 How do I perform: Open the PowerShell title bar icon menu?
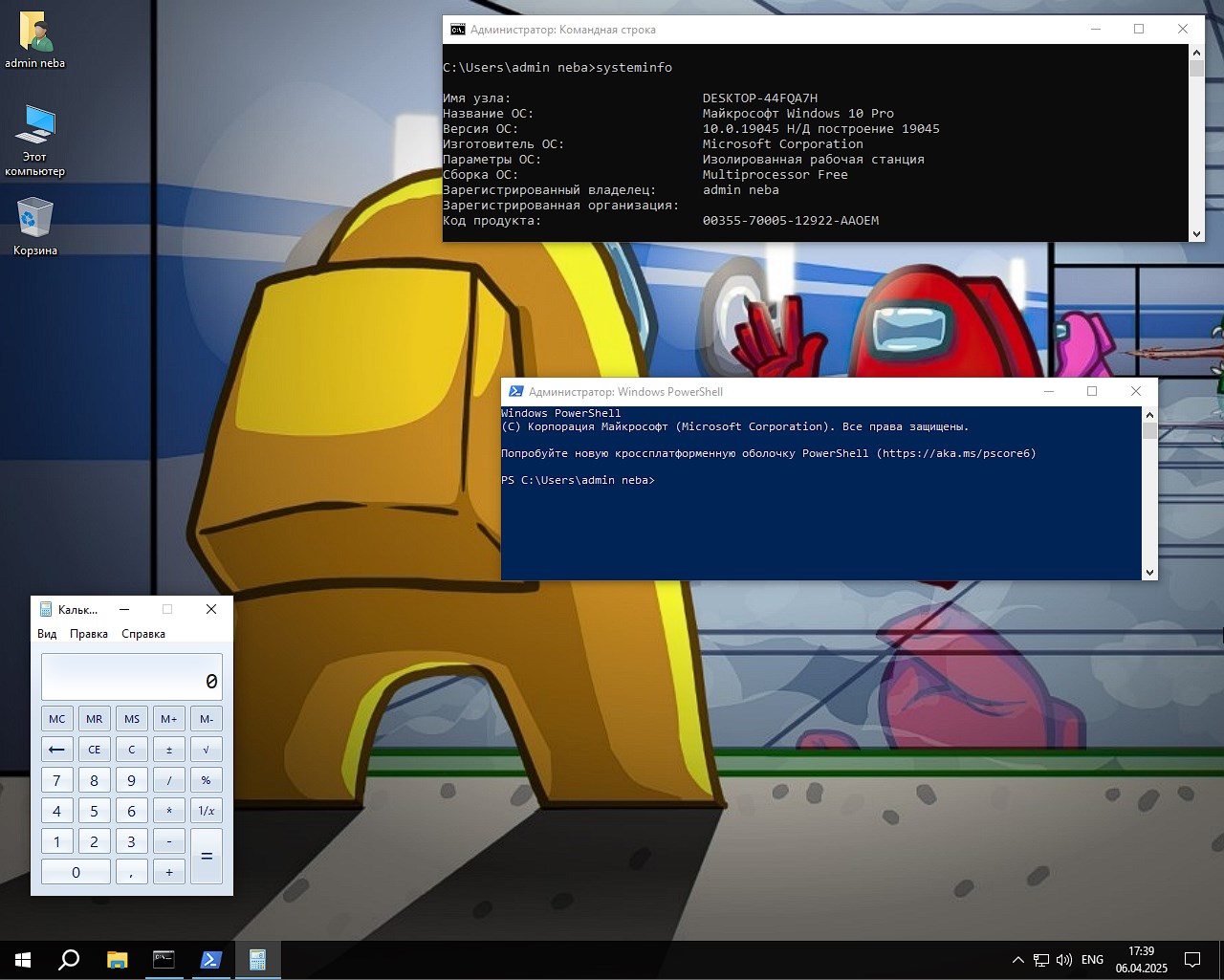click(516, 392)
